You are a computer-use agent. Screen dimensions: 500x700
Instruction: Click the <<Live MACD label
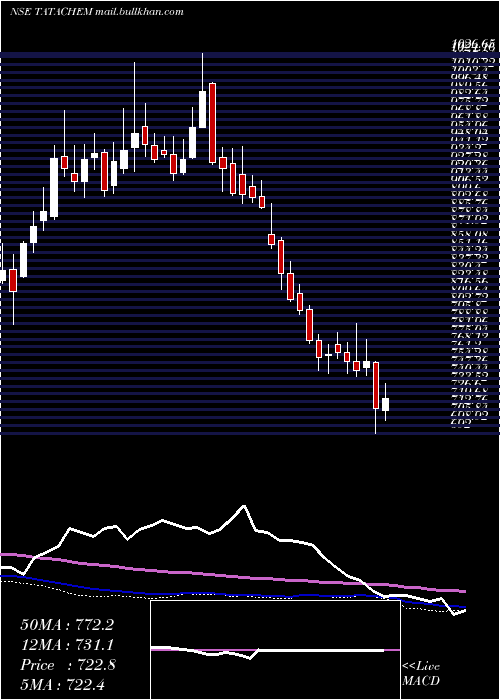pyautogui.click(x=421, y=674)
